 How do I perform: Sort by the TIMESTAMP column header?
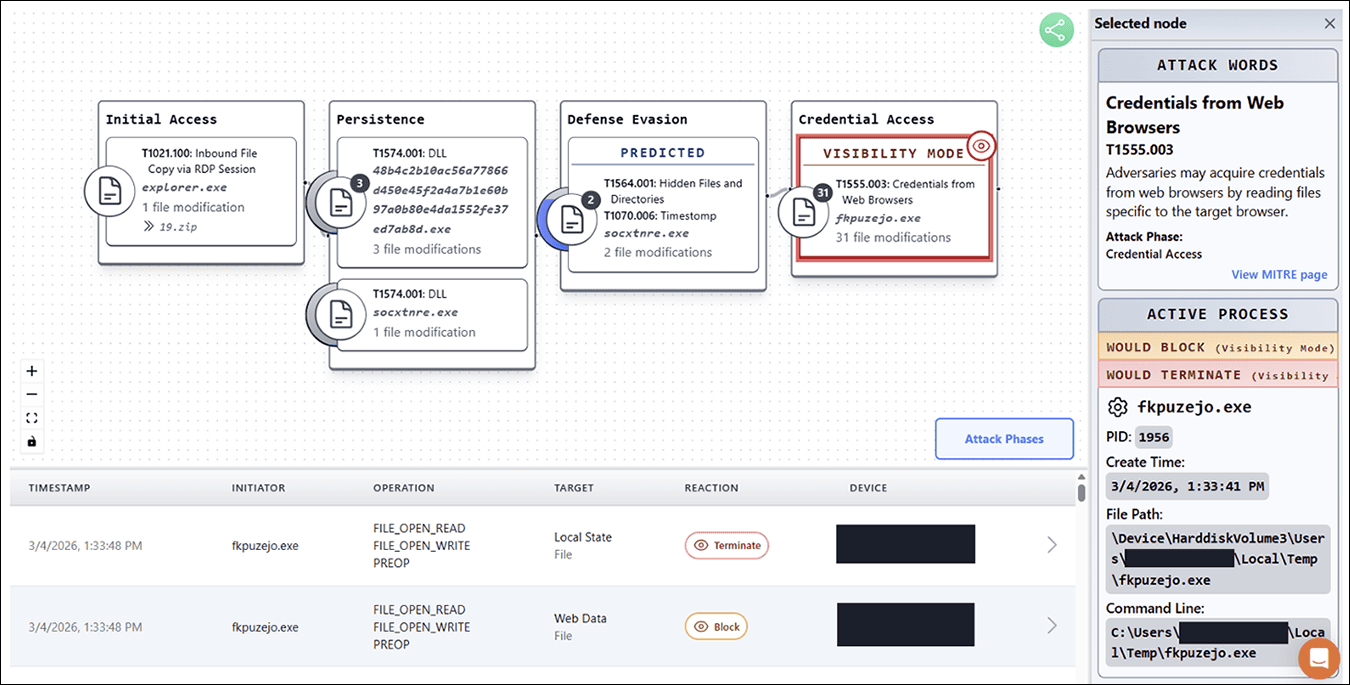pyautogui.click(x=59, y=488)
